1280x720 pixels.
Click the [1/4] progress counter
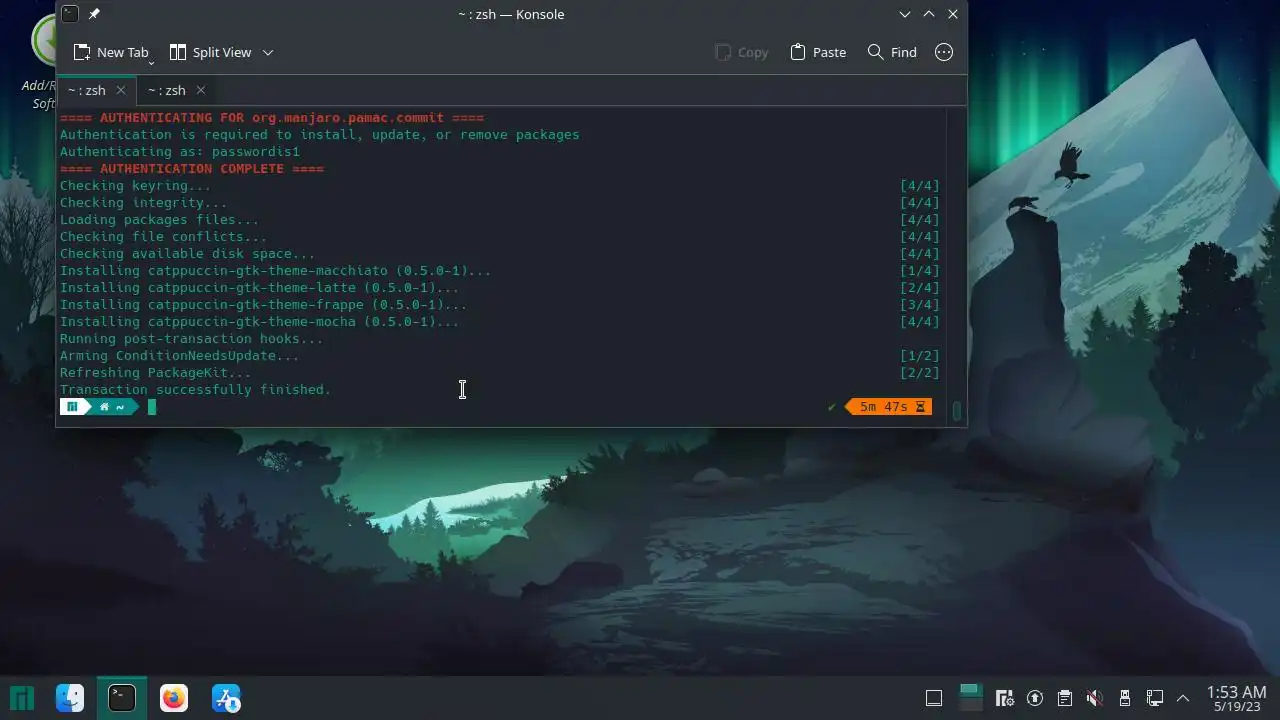coord(920,271)
